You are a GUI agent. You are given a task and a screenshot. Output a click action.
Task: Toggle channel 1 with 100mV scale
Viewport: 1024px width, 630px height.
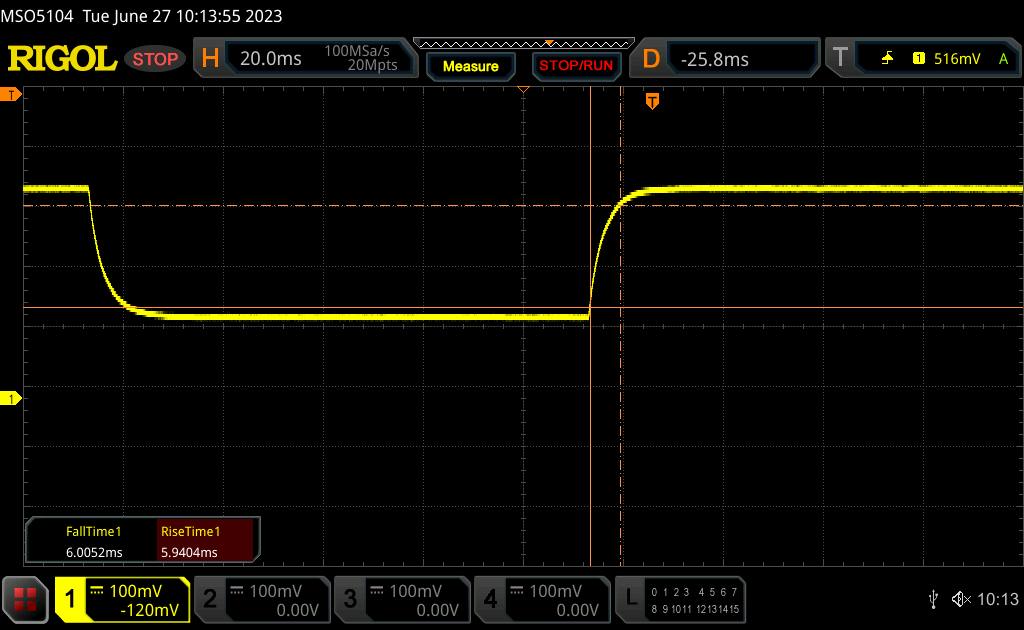tap(122, 599)
